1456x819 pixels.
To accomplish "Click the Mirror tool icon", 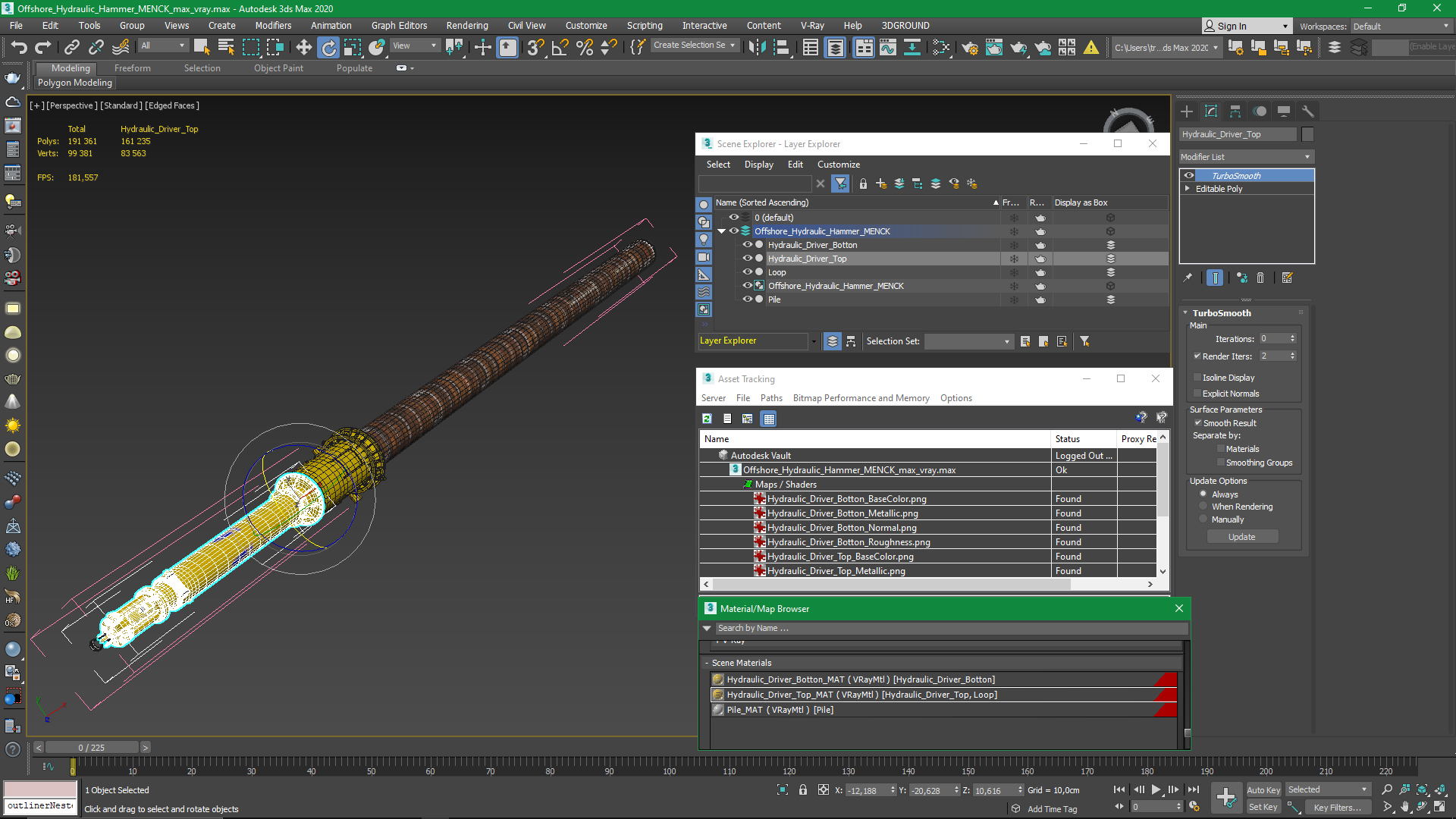I will pos(757,48).
